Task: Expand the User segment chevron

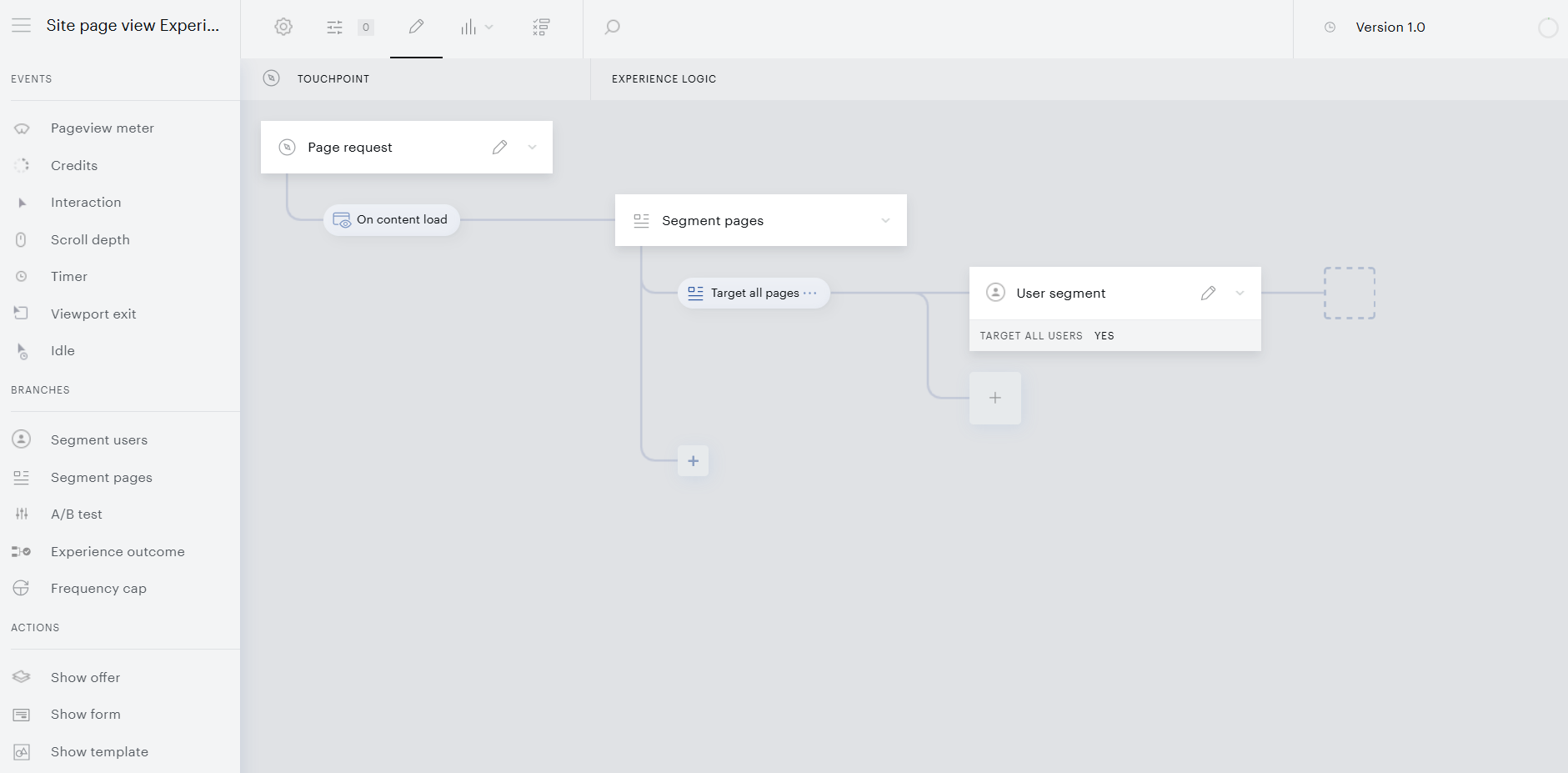Action: 1240,293
